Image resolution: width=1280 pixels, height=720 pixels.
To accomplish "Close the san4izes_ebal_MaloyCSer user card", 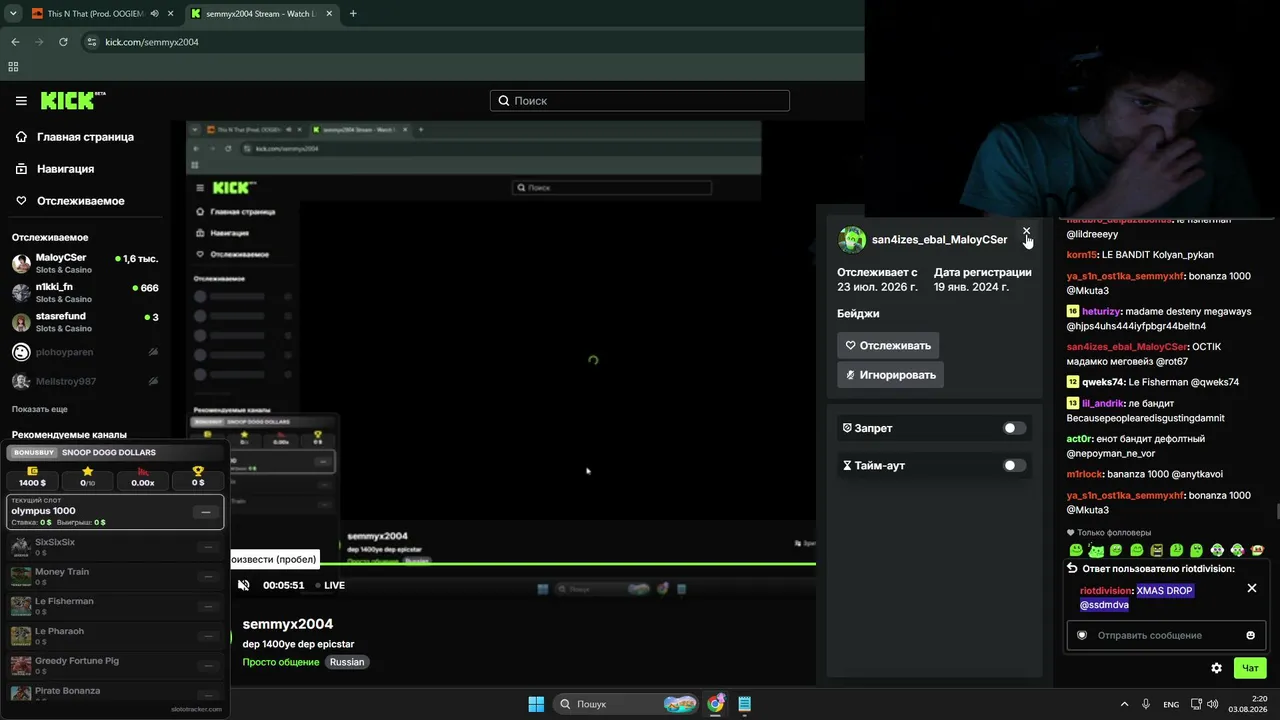I will [x=1026, y=231].
